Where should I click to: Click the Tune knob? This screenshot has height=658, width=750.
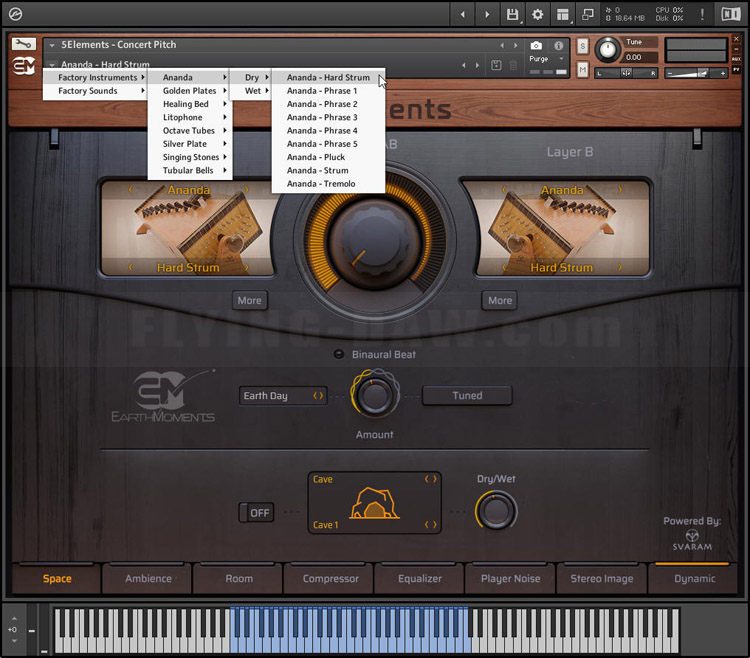click(607, 49)
